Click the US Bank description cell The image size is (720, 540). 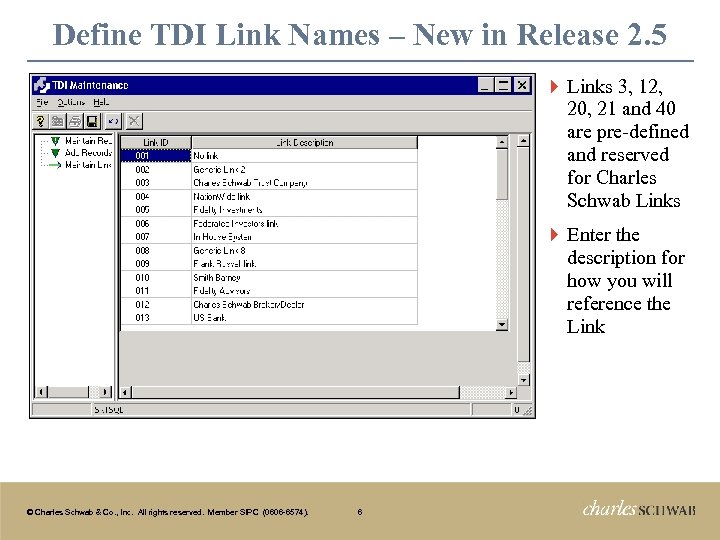click(304, 318)
